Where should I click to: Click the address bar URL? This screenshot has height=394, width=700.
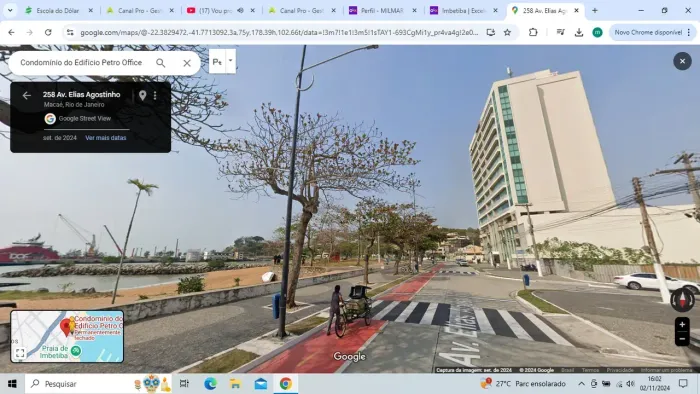pos(279,32)
